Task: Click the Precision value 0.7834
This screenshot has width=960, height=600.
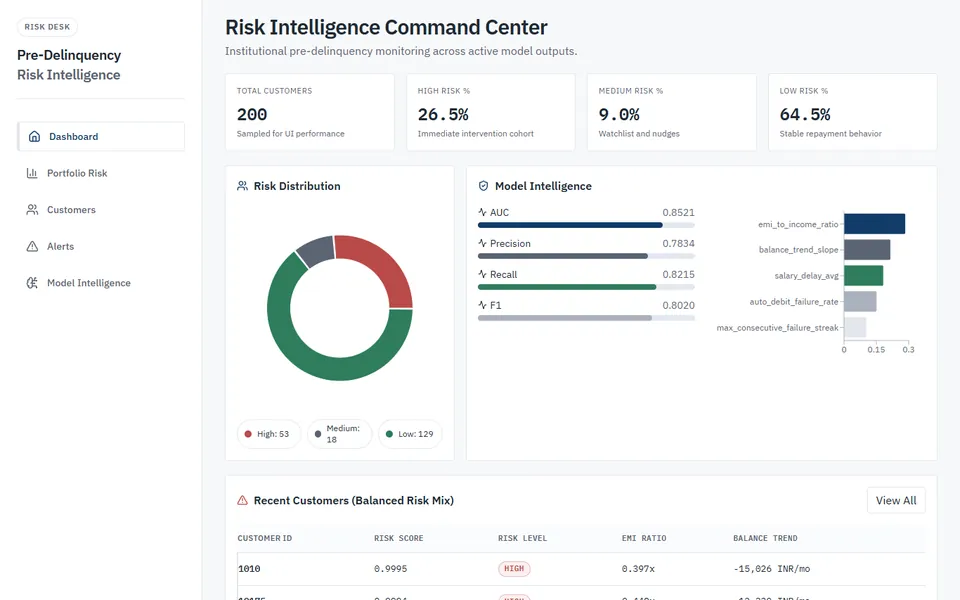Action: tap(678, 243)
